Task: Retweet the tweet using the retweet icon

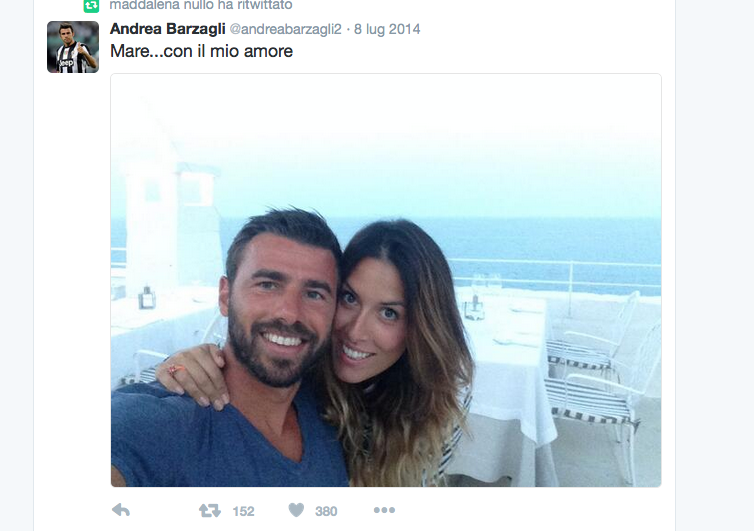Action: [x=210, y=510]
